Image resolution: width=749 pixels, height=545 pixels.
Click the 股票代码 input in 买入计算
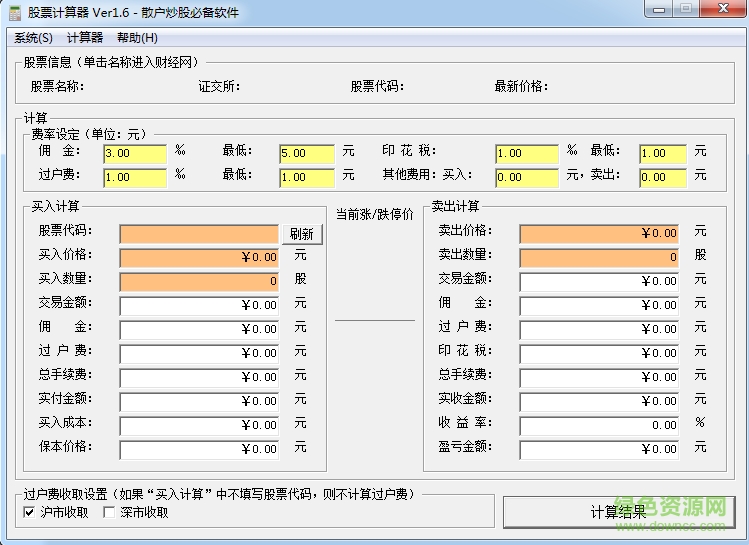coord(199,234)
